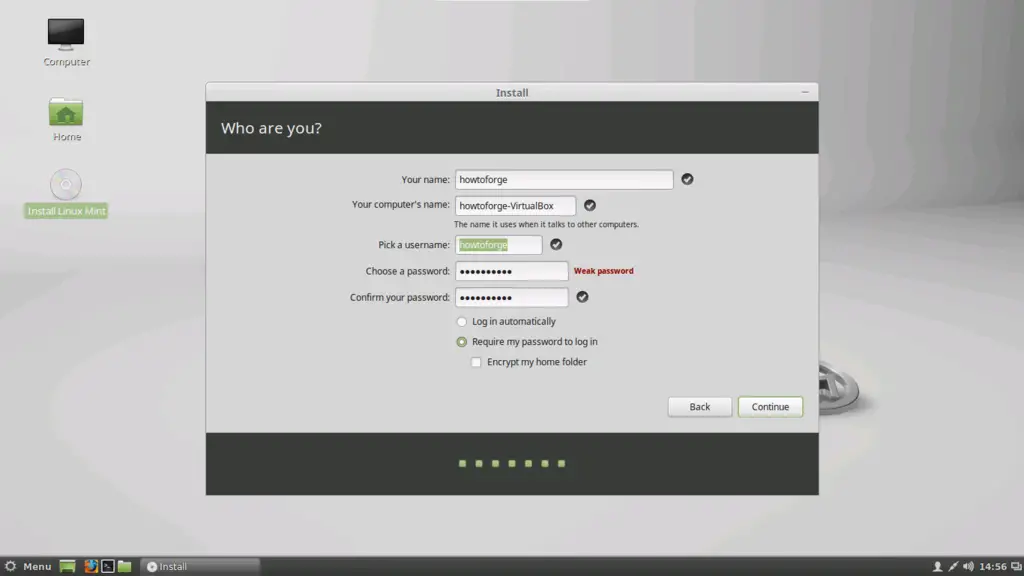The width and height of the screenshot is (1024, 576).
Task: Open the Mint Menu button
Action: click(x=28, y=566)
